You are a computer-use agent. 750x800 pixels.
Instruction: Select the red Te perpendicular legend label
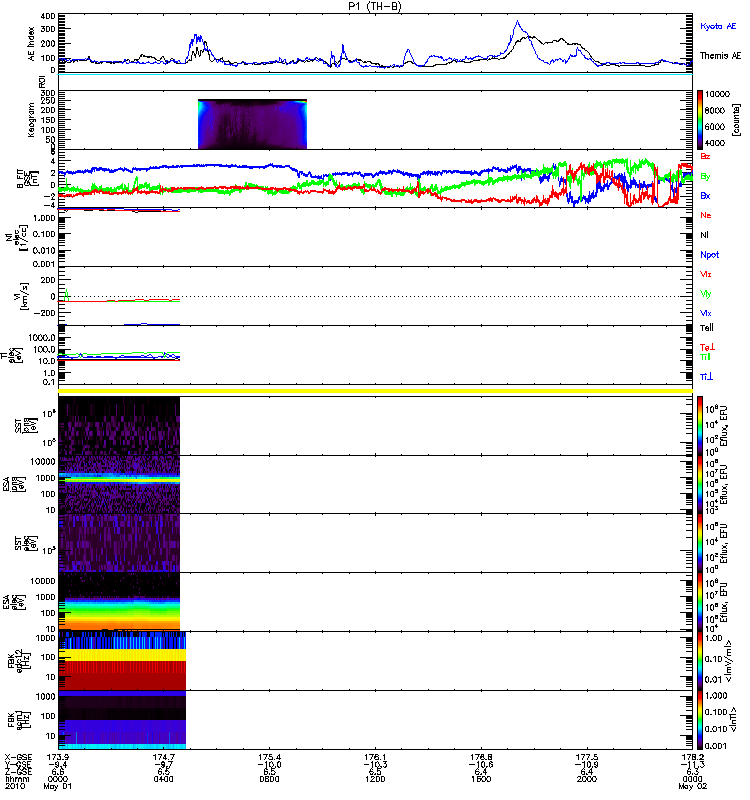[708, 347]
